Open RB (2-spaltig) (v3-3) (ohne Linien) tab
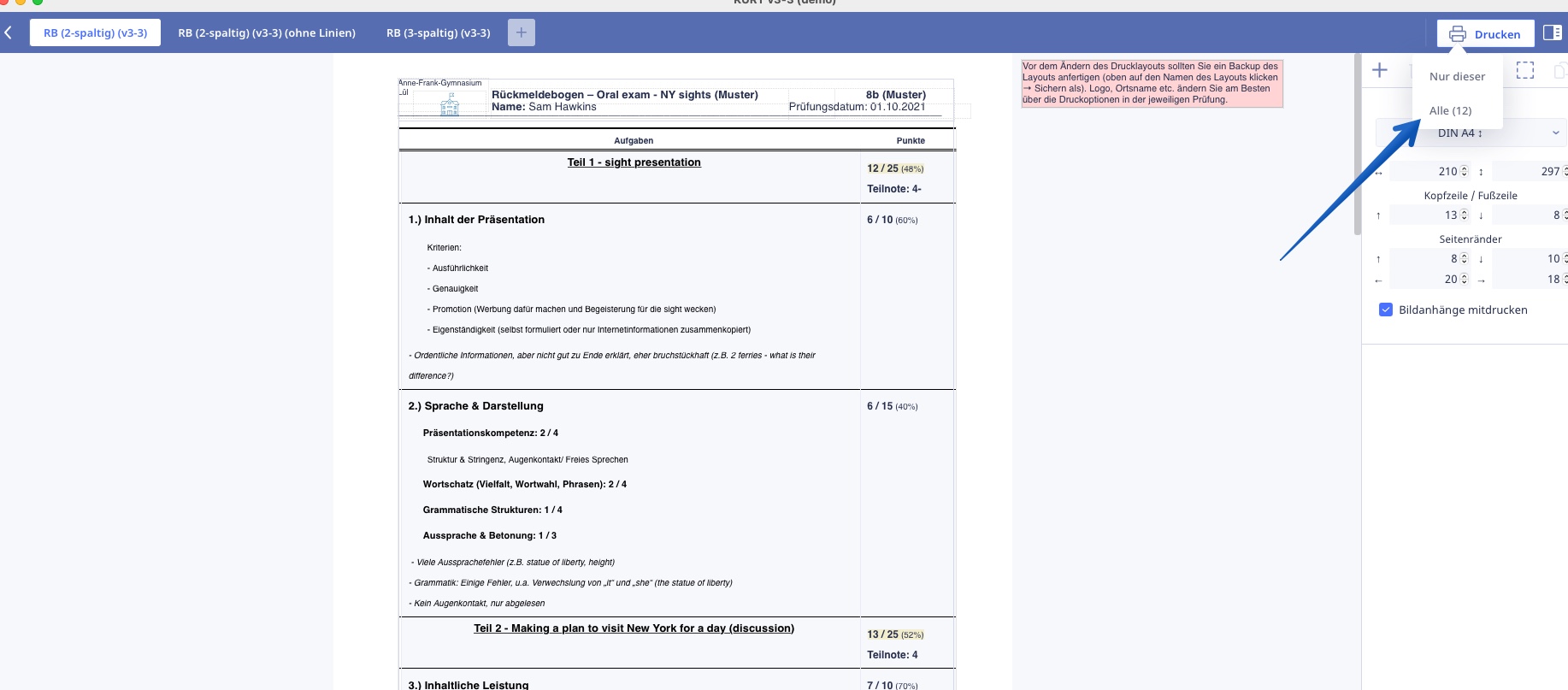The width and height of the screenshot is (1568, 690). pos(267,32)
